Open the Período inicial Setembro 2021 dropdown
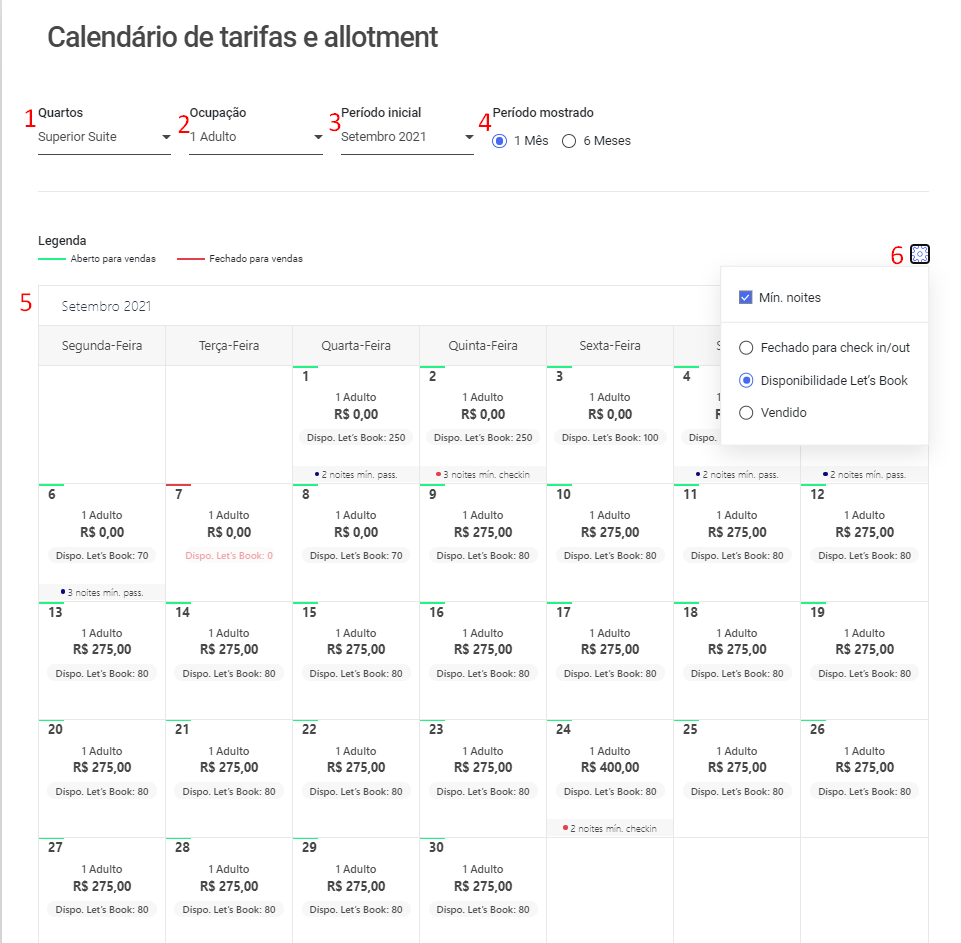This screenshot has height=943, width=961. pyautogui.click(x=407, y=137)
